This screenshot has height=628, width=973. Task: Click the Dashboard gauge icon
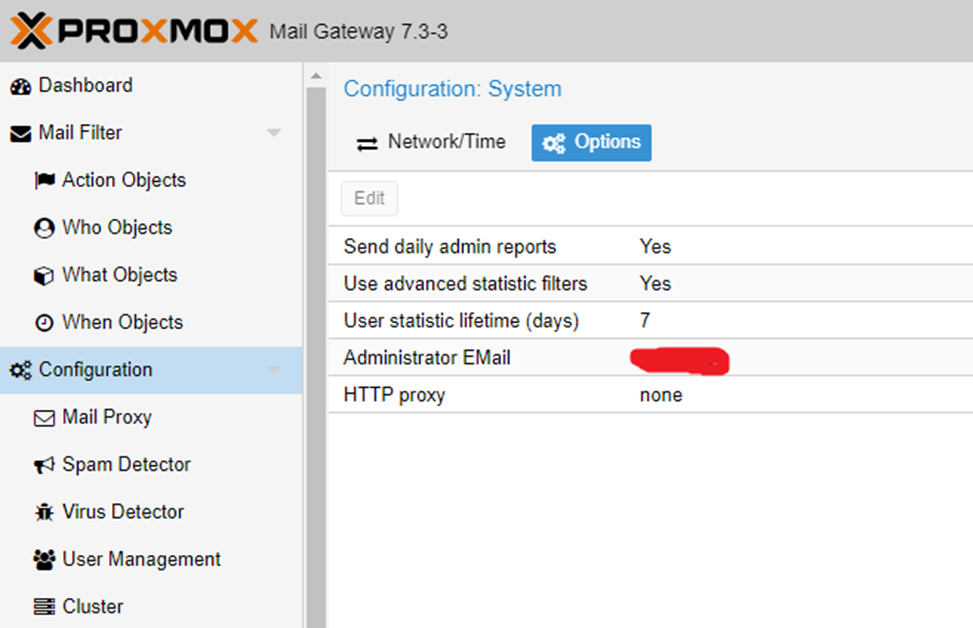pyautogui.click(x=20, y=86)
